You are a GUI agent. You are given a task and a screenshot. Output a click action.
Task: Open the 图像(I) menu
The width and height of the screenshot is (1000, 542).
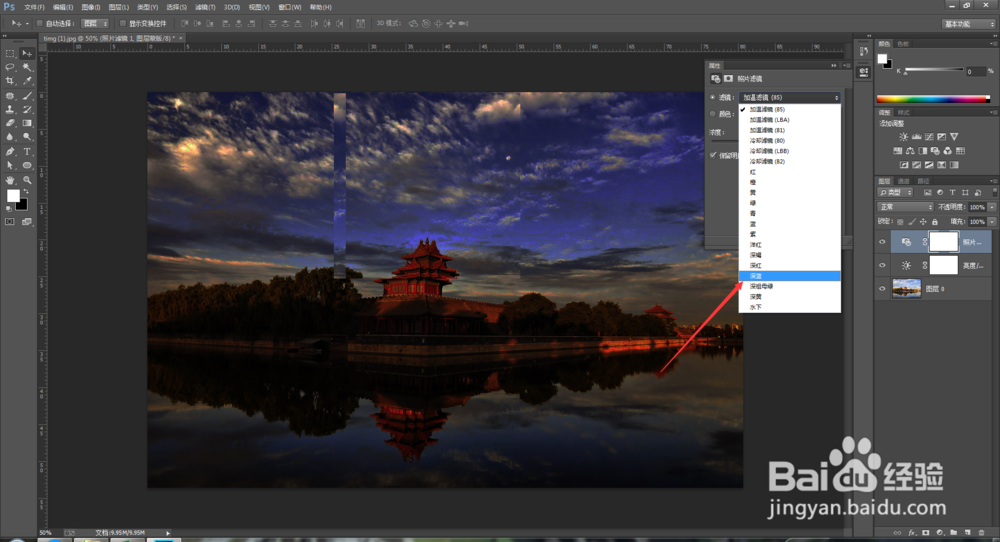pos(91,7)
